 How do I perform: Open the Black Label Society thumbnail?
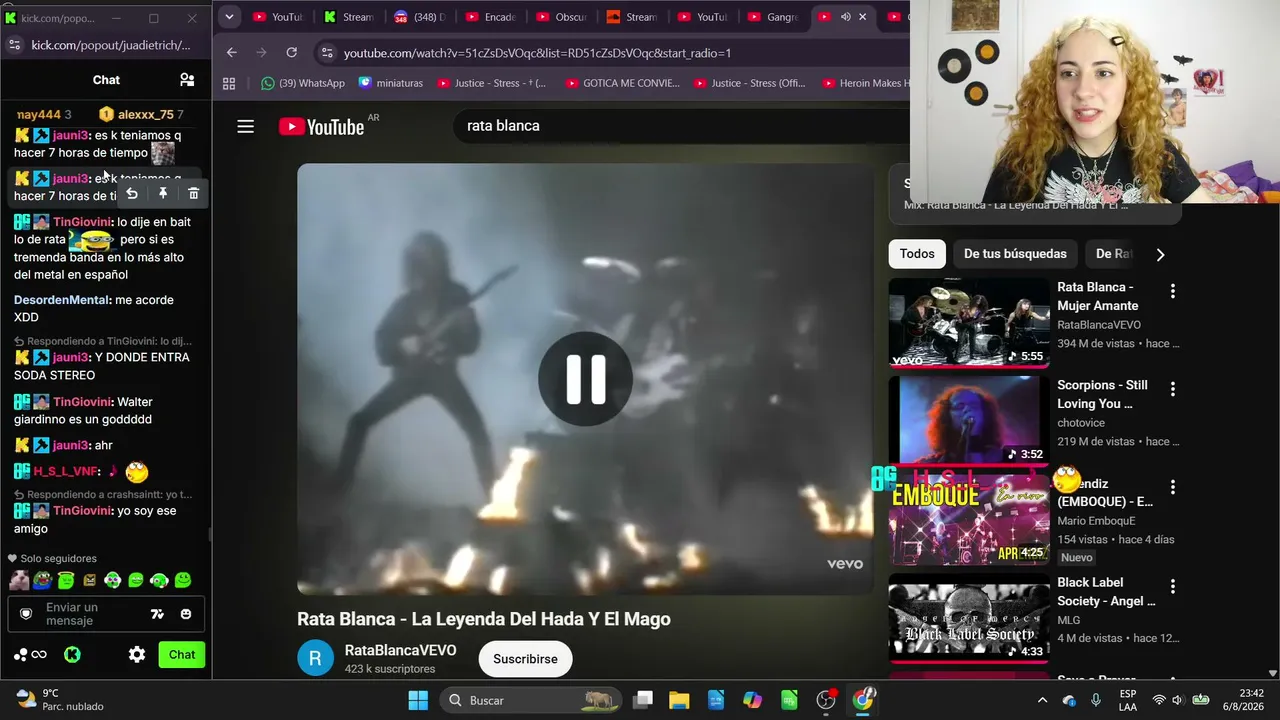coord(969,618)
